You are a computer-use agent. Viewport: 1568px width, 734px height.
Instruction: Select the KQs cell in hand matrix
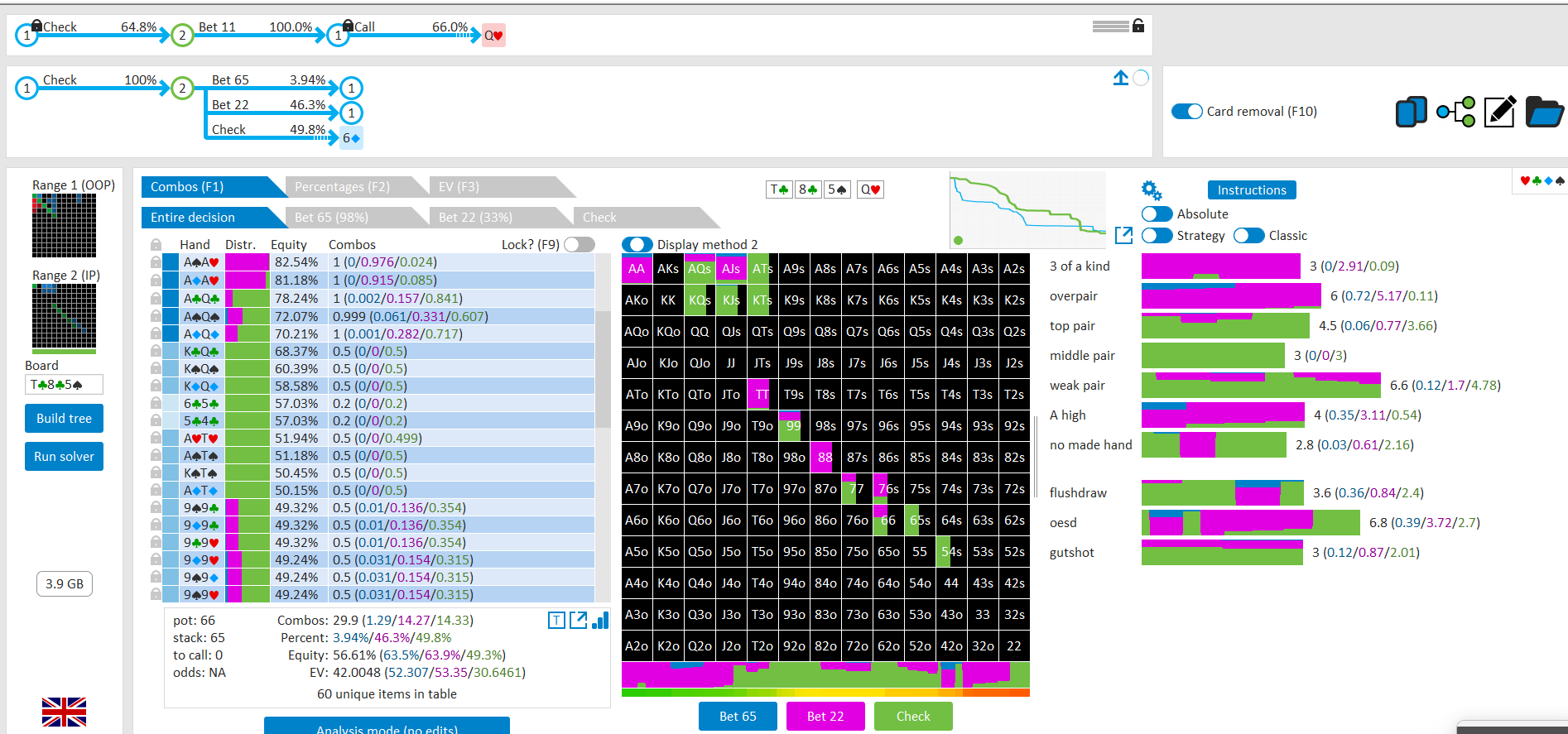click(700, 300)
